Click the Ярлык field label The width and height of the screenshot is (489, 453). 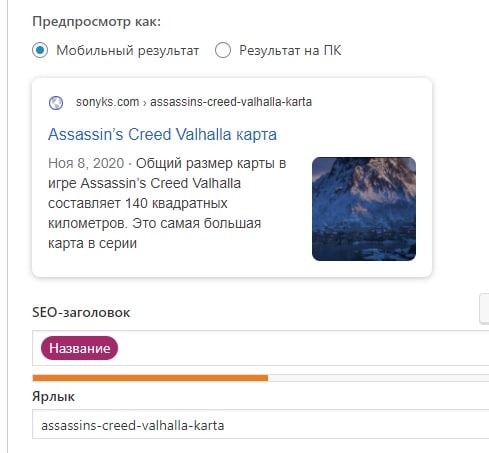click(x=53, y=397)
